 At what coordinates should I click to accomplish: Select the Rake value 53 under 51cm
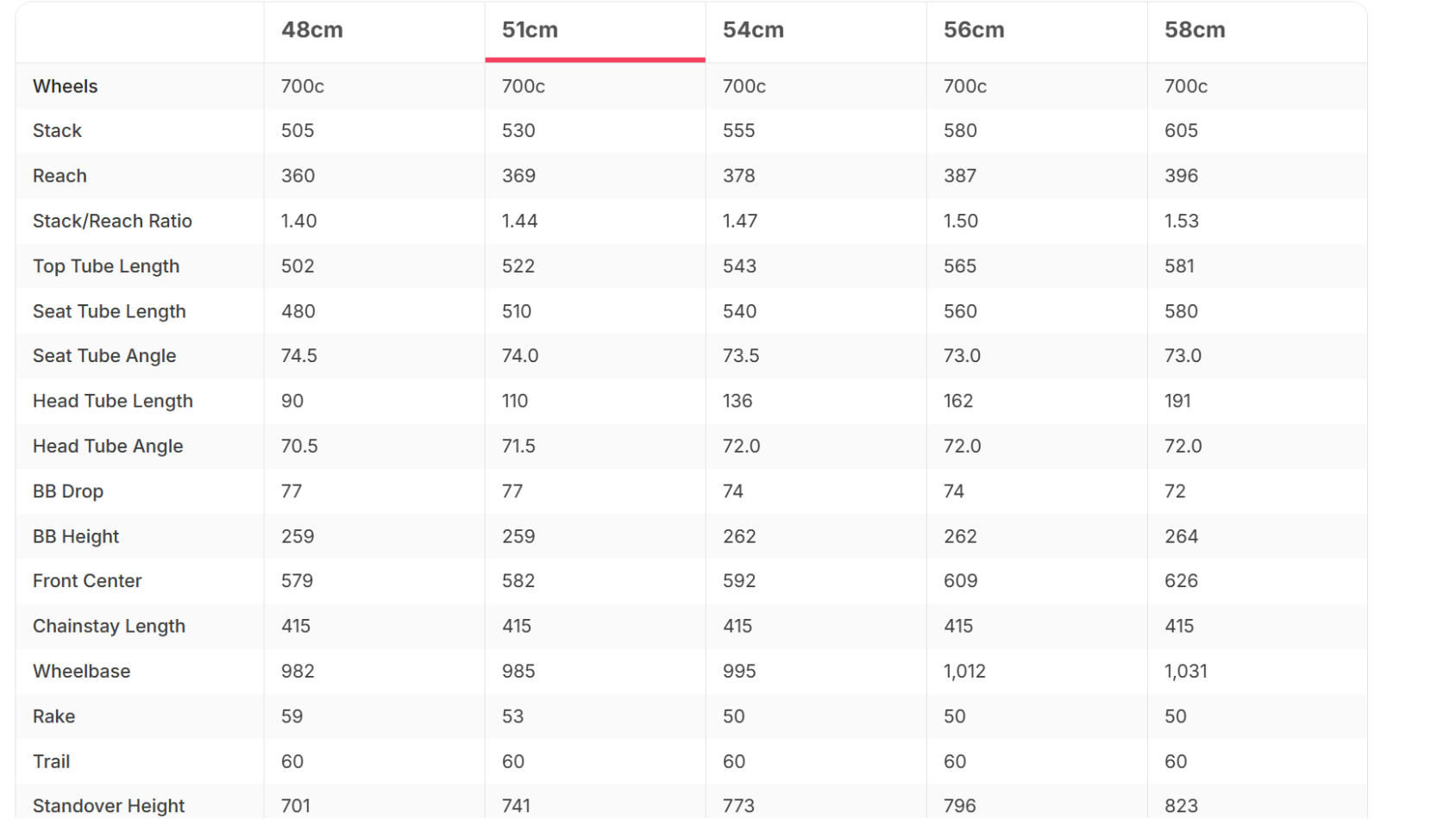[x=512, y=716]
